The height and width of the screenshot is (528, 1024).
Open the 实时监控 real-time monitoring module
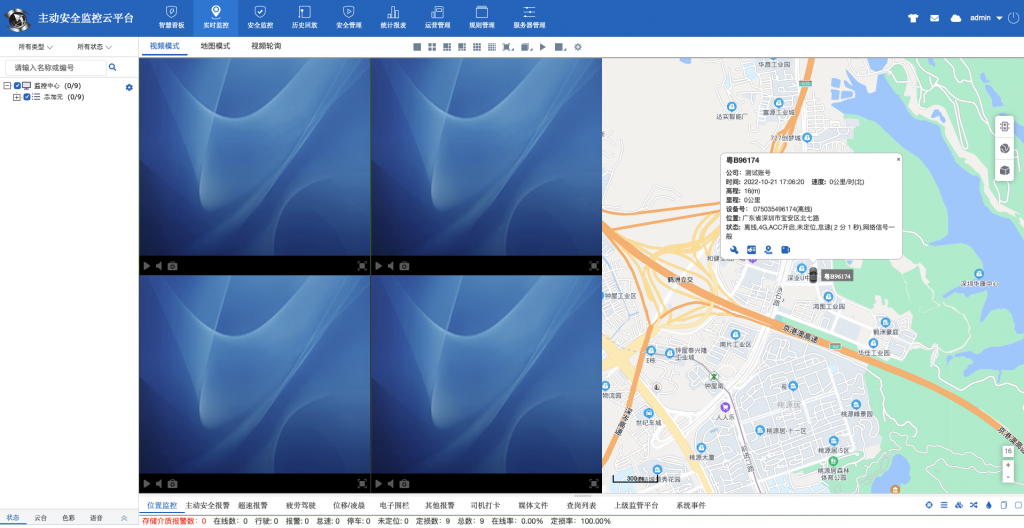216,18
